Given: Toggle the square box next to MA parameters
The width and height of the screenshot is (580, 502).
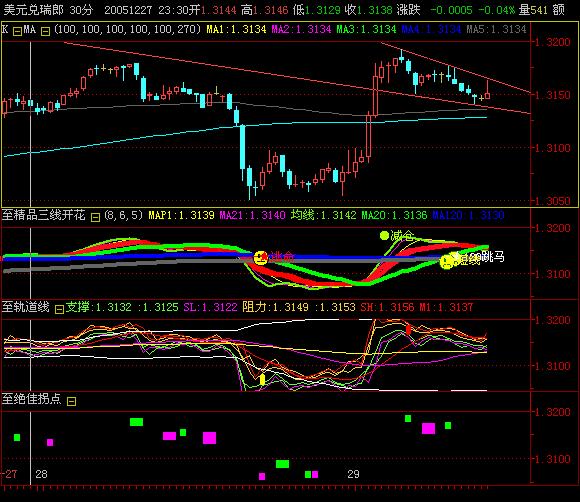Looking at the screenshot, I should (x=45, y=32).
